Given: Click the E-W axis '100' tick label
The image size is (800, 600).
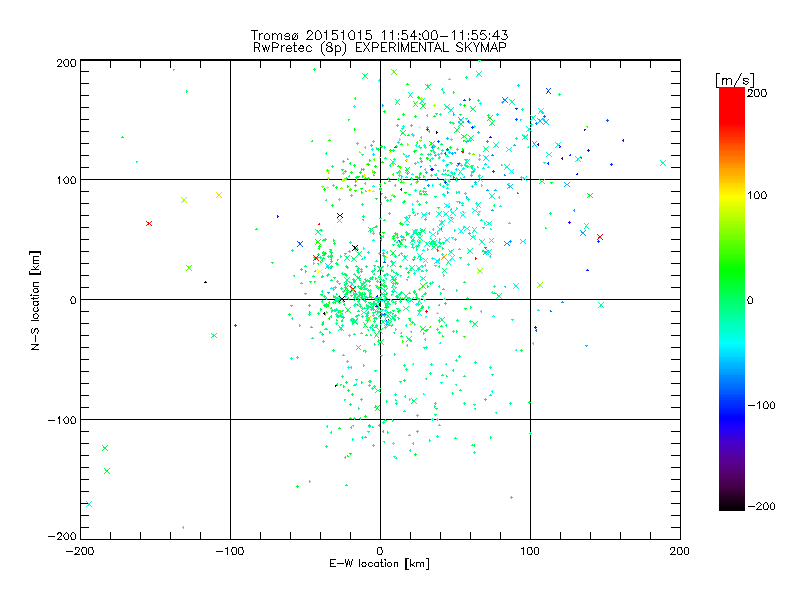Looking at the screenshot, I should pyautogui.click(x=530, y=551).
